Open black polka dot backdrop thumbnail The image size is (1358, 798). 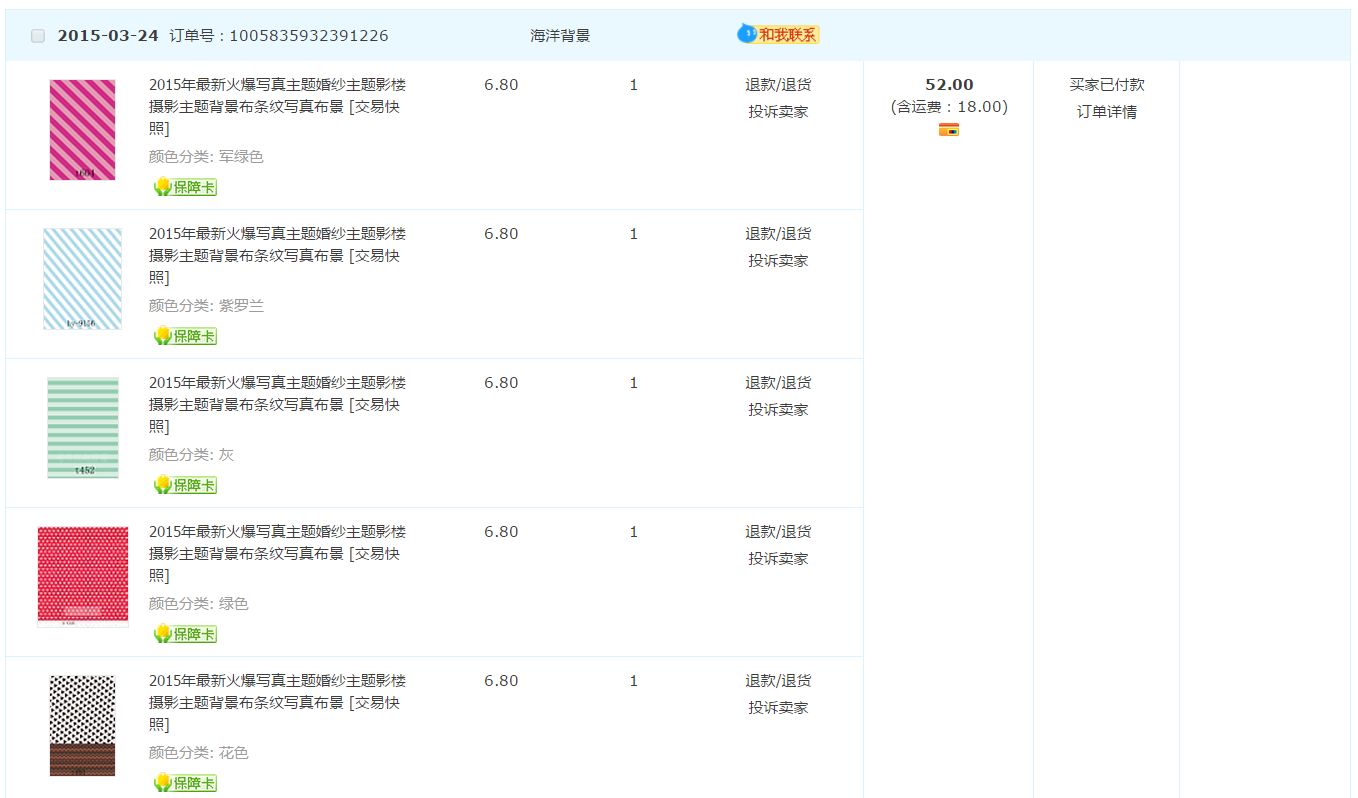pos(83,725)
